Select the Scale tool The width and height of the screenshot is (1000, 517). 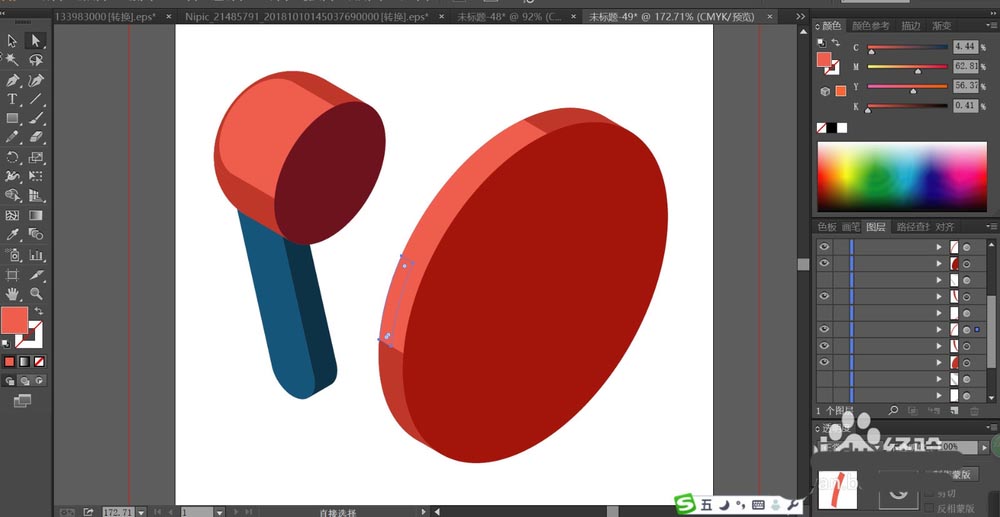pyautogui.click(x=36, y=157)
